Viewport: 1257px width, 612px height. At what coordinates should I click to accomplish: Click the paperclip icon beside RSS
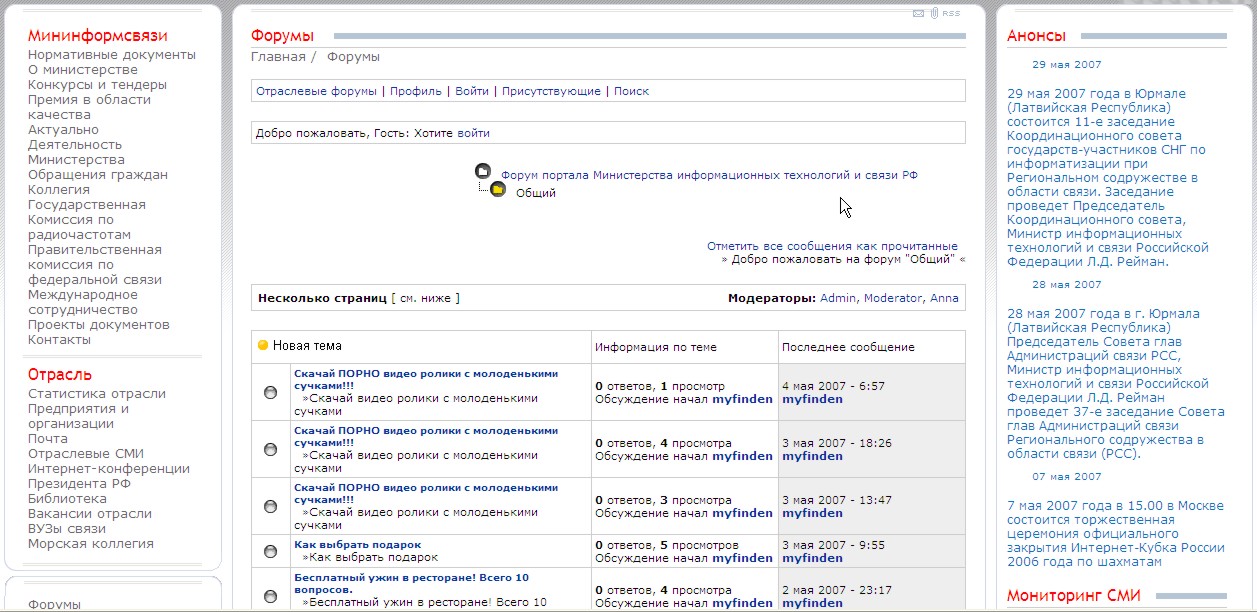pyautogui.click(x=933, y=13)
